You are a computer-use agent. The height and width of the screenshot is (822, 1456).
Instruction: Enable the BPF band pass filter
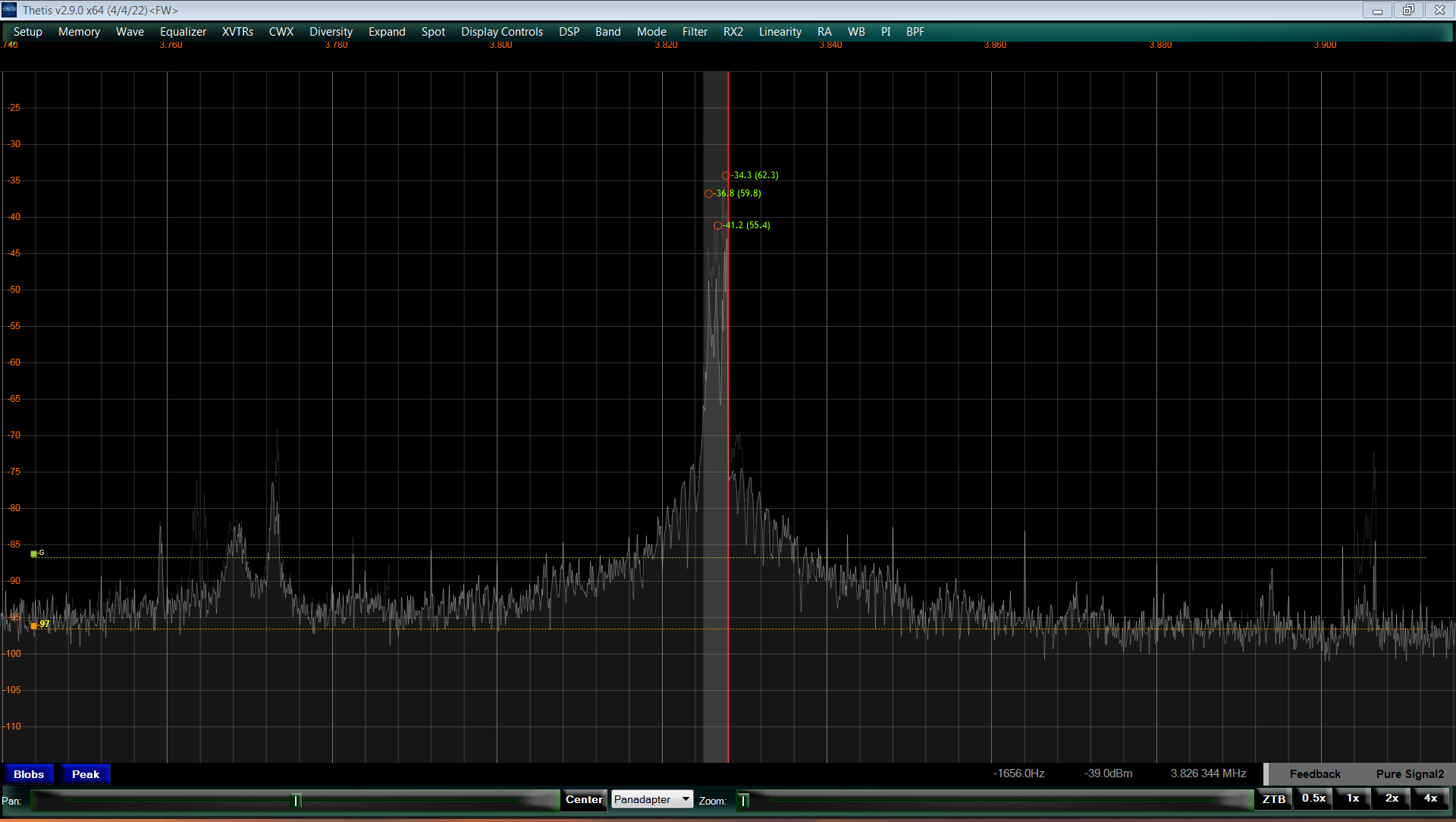pos(915,31)
